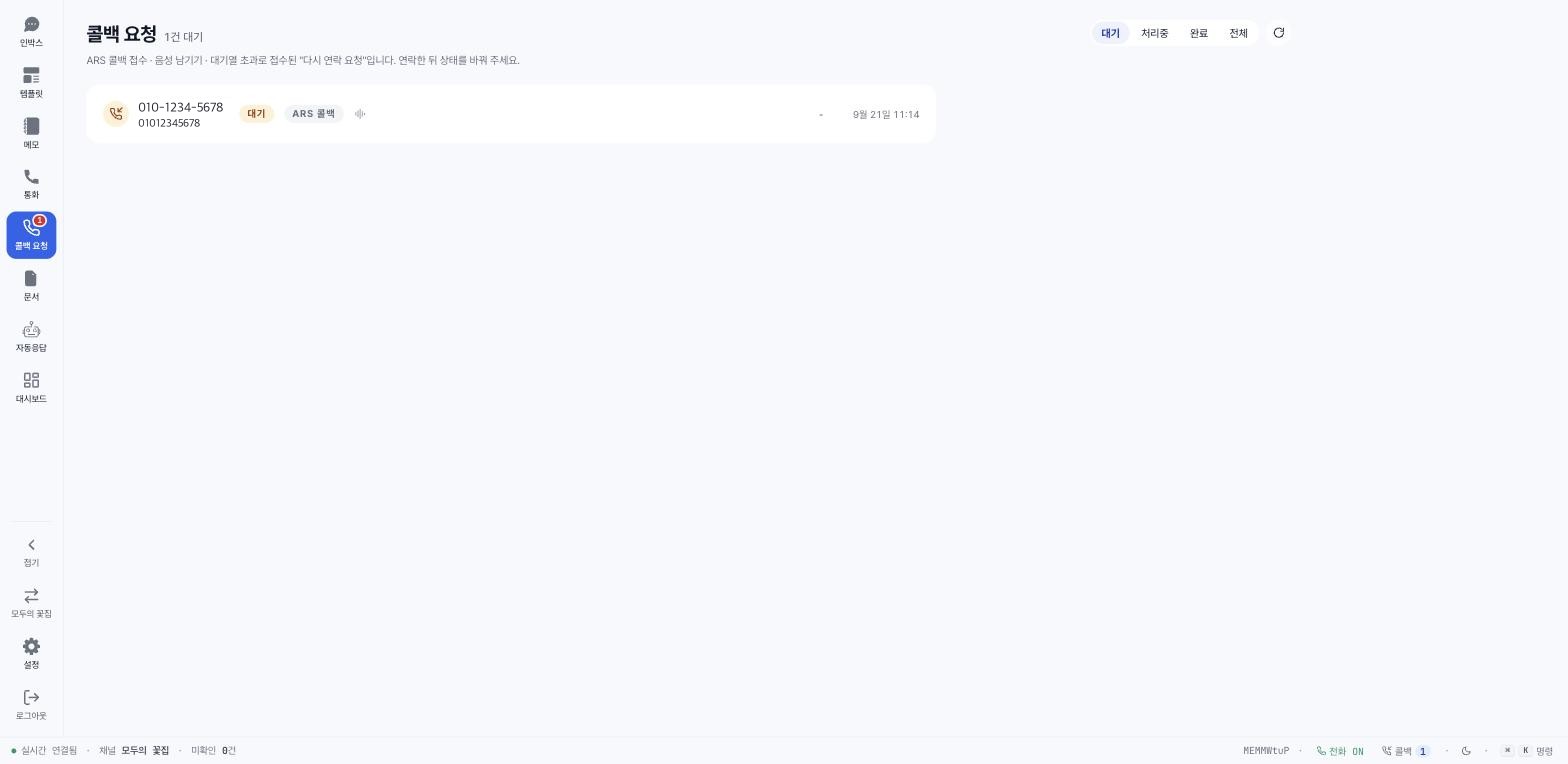This screenshot has width=1568, height=764.
Task: Open the 명령 command palette shortcut
Action: point(1527,751)
